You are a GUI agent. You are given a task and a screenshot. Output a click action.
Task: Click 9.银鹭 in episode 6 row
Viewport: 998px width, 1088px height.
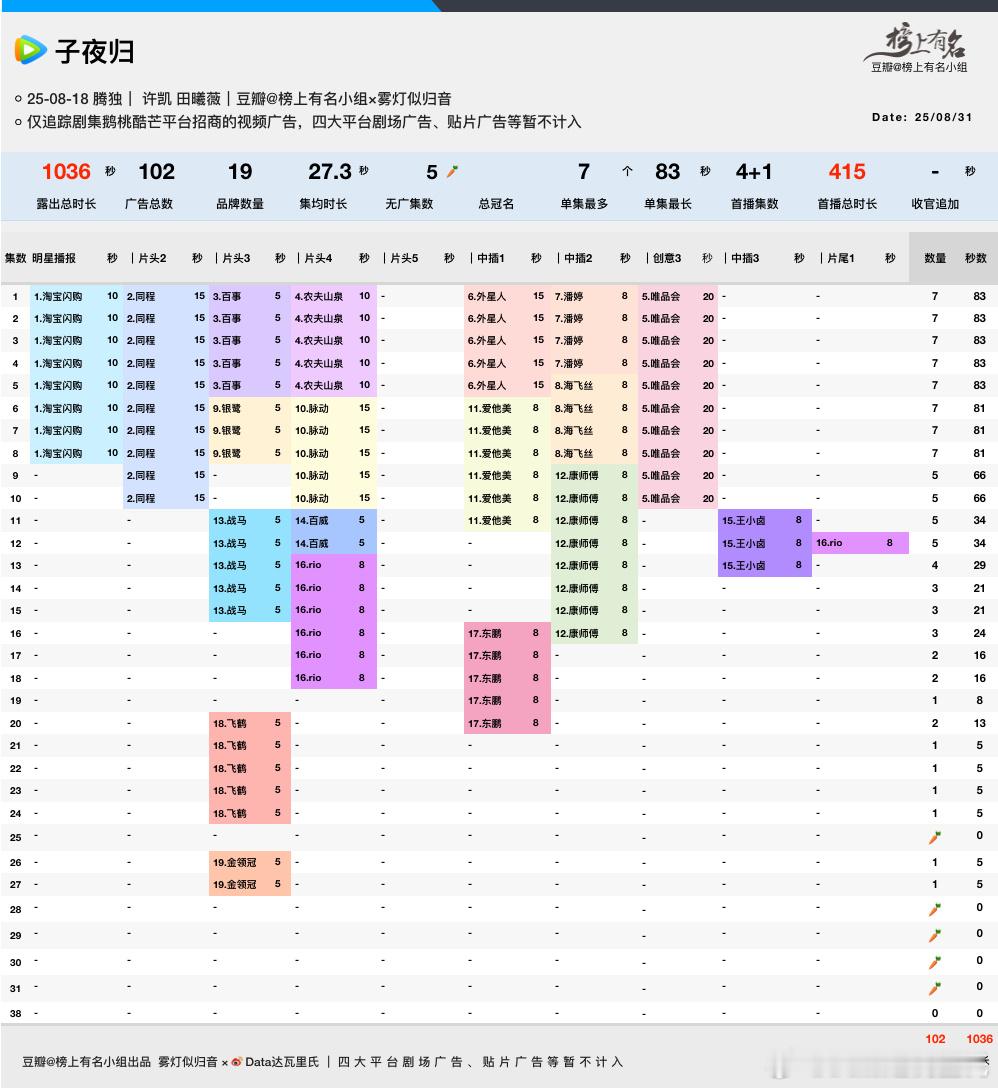pos(227,408)
